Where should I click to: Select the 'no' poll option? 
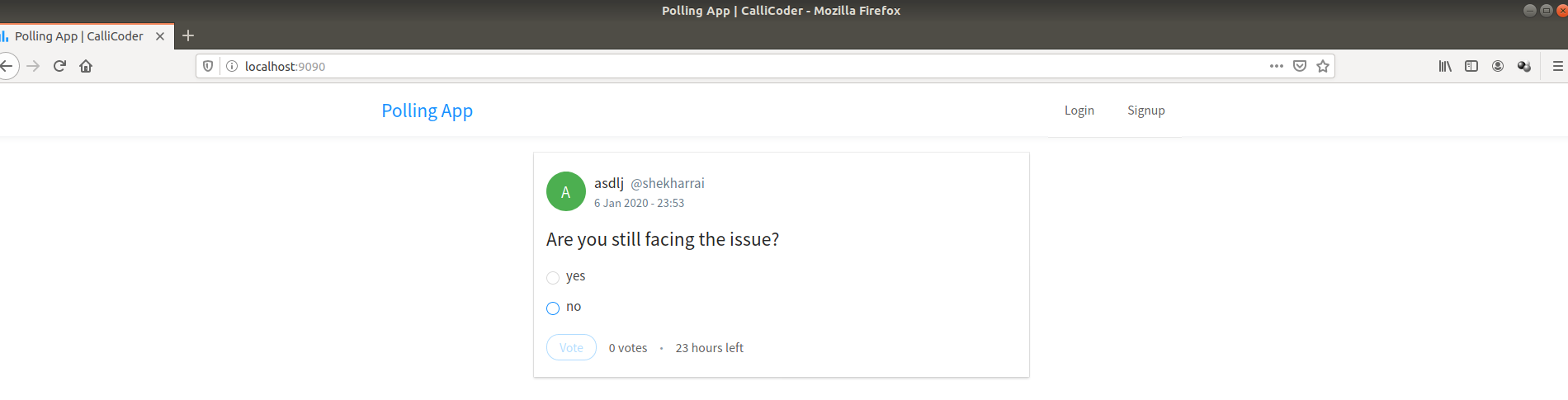point(553,308)
